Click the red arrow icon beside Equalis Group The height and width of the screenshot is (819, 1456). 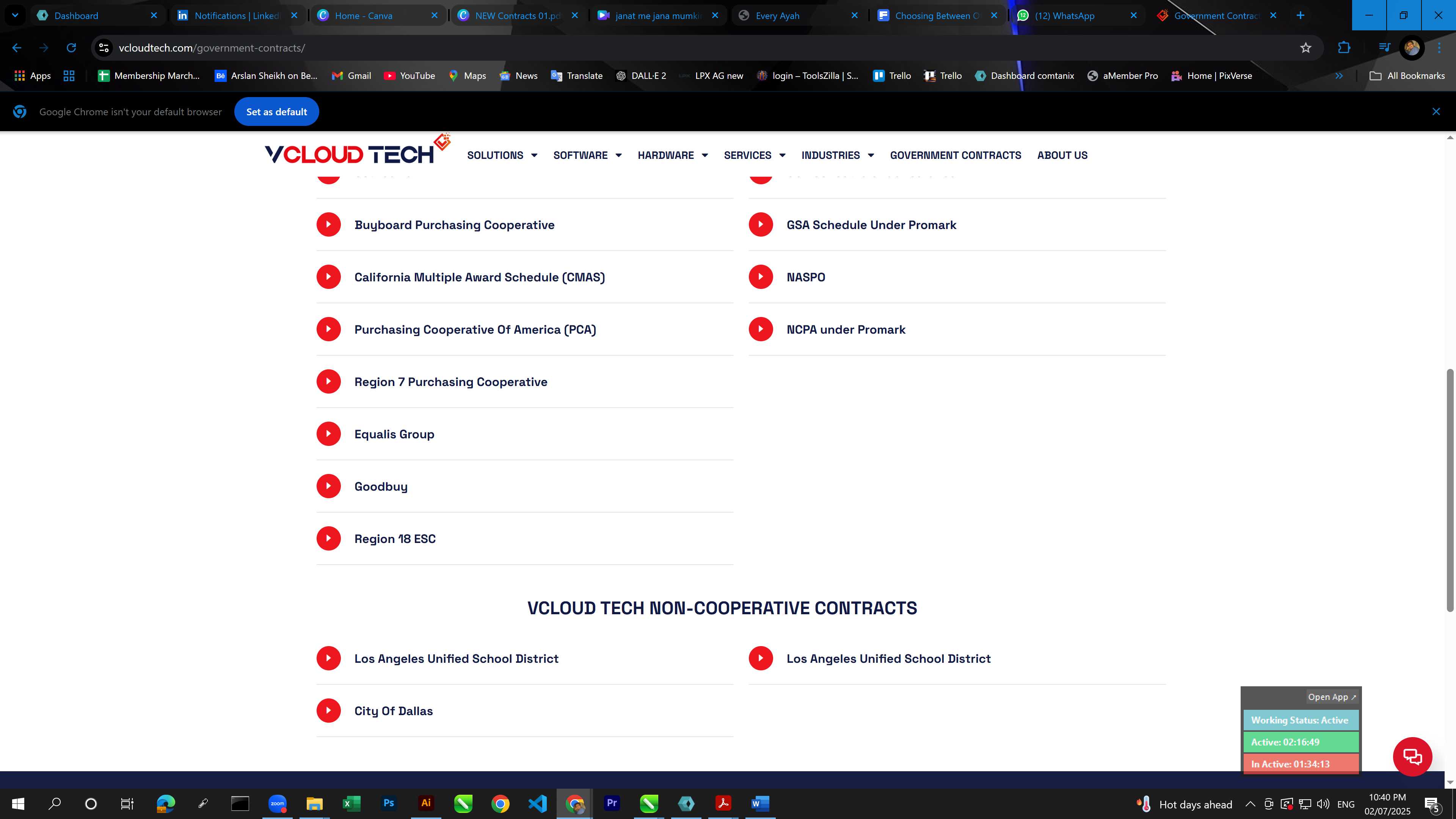(328, 434)
